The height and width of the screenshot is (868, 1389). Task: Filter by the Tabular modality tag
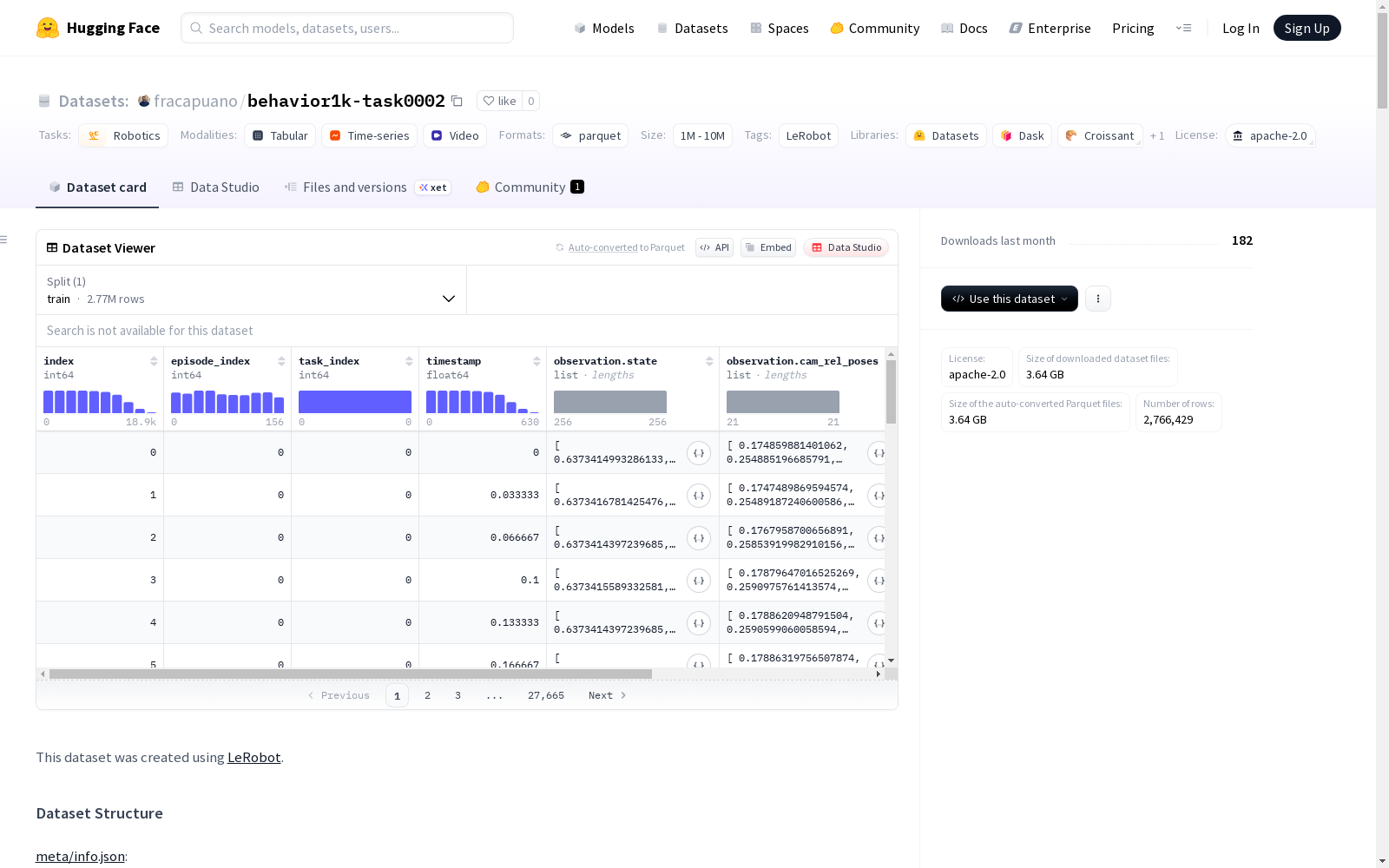pos(280,135)
